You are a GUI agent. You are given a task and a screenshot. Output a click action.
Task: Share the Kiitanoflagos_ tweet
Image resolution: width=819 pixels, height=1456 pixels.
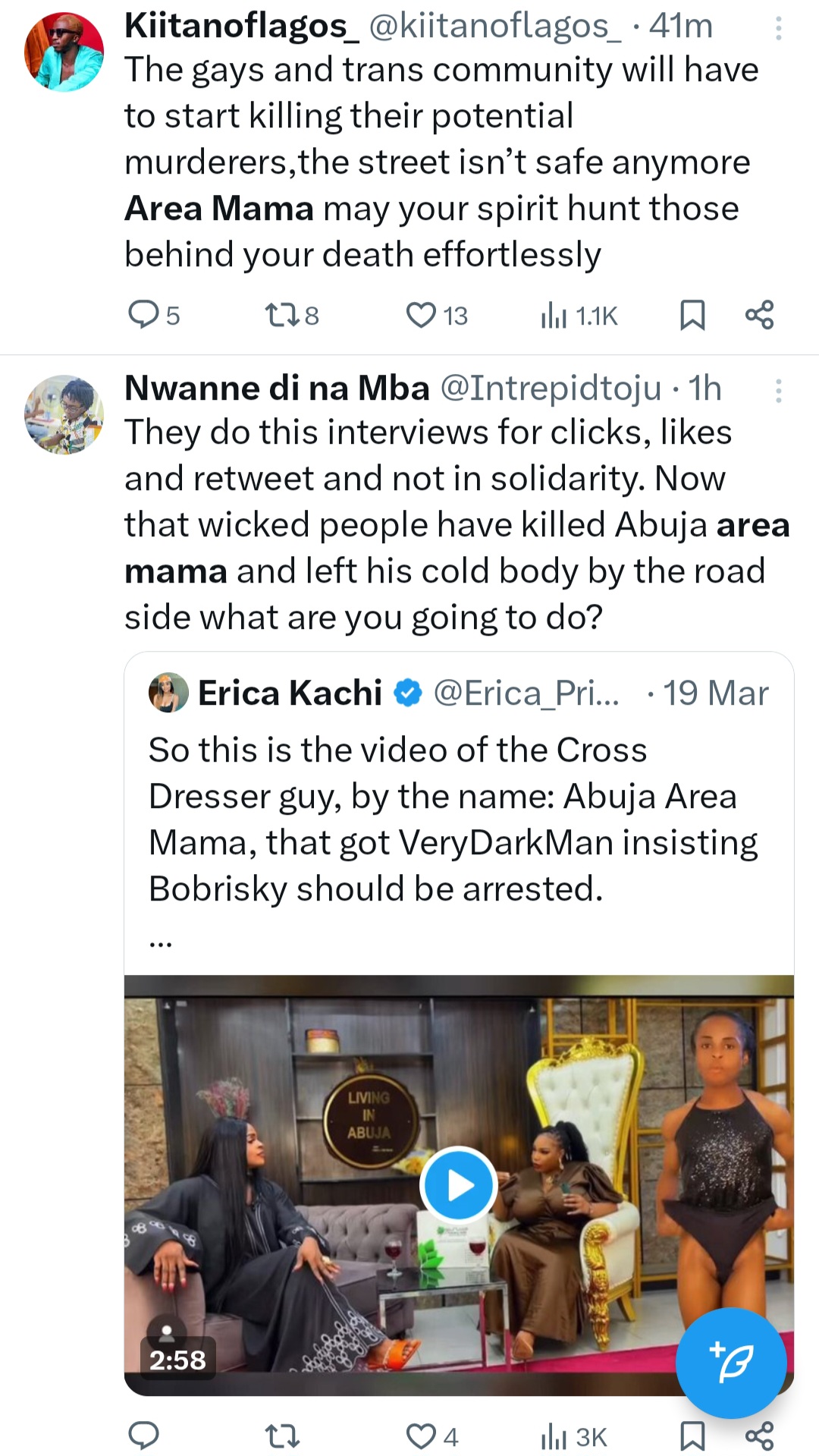pyautogui.click(x=759, y=314)
